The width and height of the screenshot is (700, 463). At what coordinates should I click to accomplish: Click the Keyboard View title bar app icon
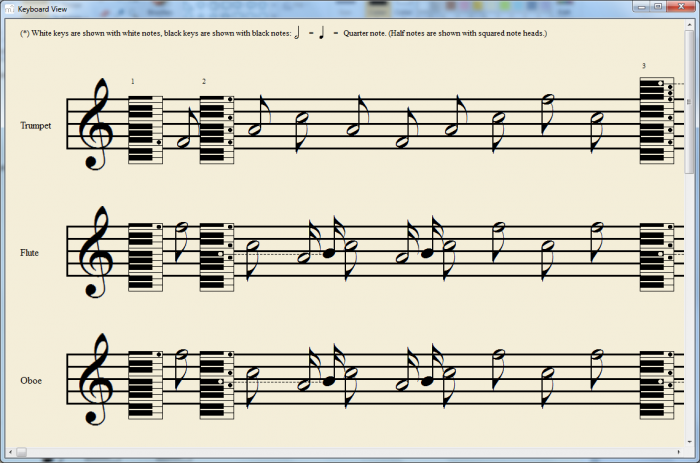point(9,9)
